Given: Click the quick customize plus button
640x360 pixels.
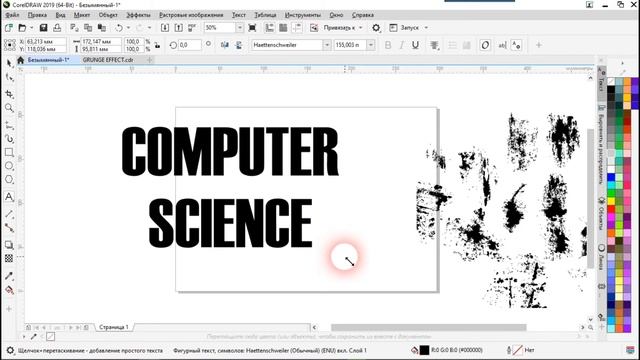Looking at the screenshot, I should 539,45.
